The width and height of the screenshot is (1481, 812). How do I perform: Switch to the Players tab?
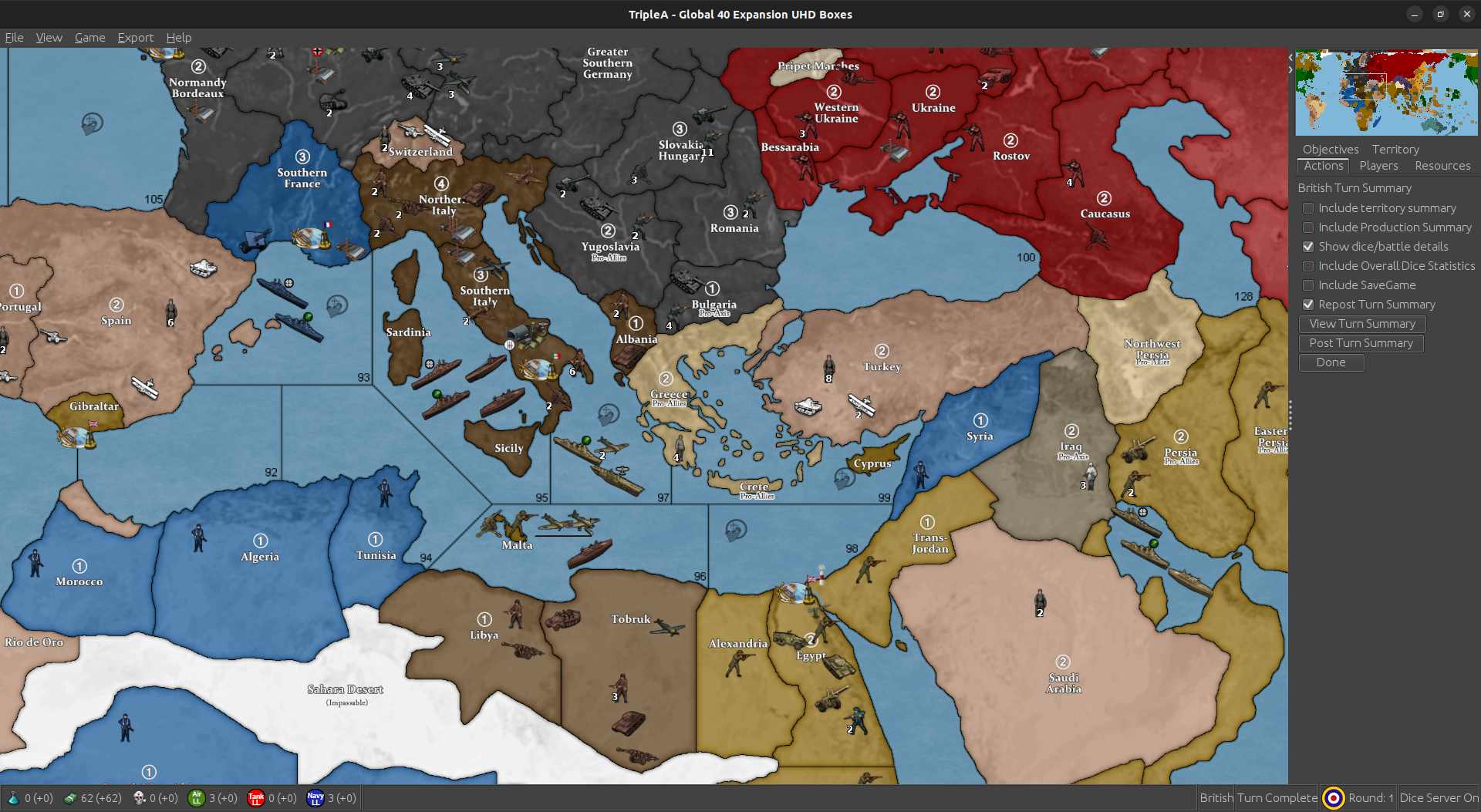pos(1378,166)
